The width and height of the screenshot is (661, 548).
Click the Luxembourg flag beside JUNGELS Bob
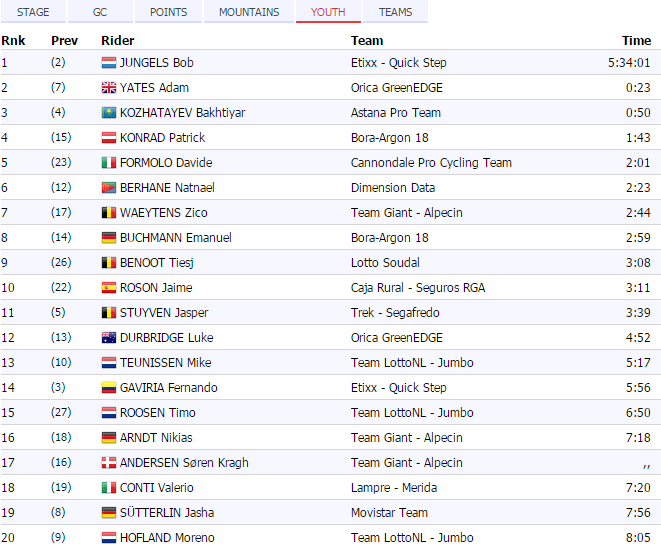[x=109, y=63]
